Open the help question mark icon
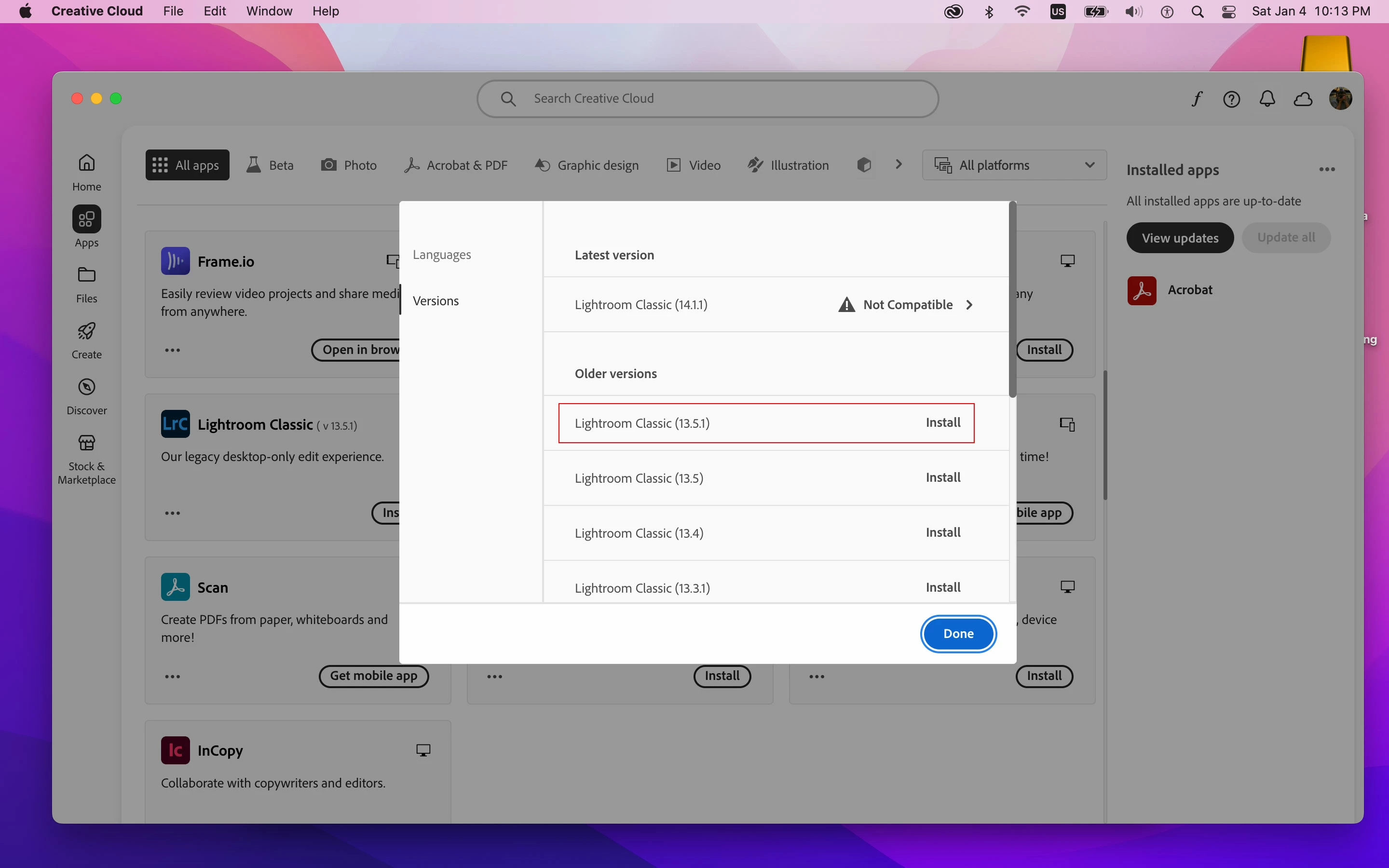The height and width of the screenshot is (868, 1389). click(x=1231, y=99)
